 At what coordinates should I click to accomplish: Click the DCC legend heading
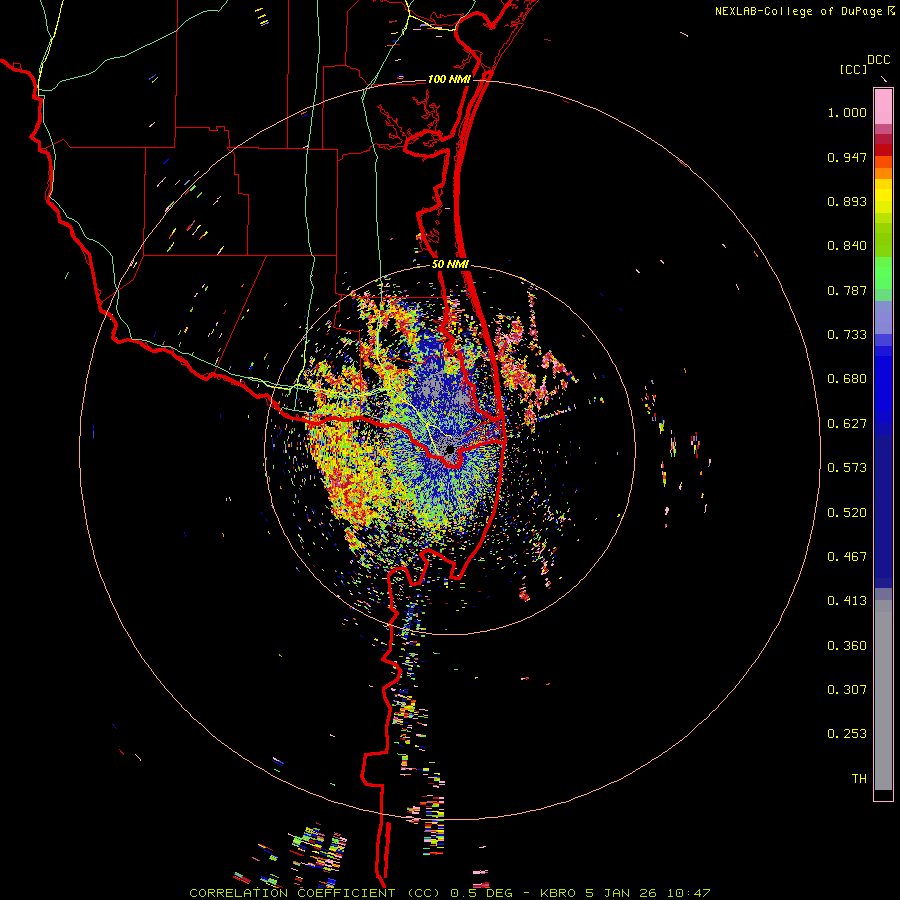[878, 60]
